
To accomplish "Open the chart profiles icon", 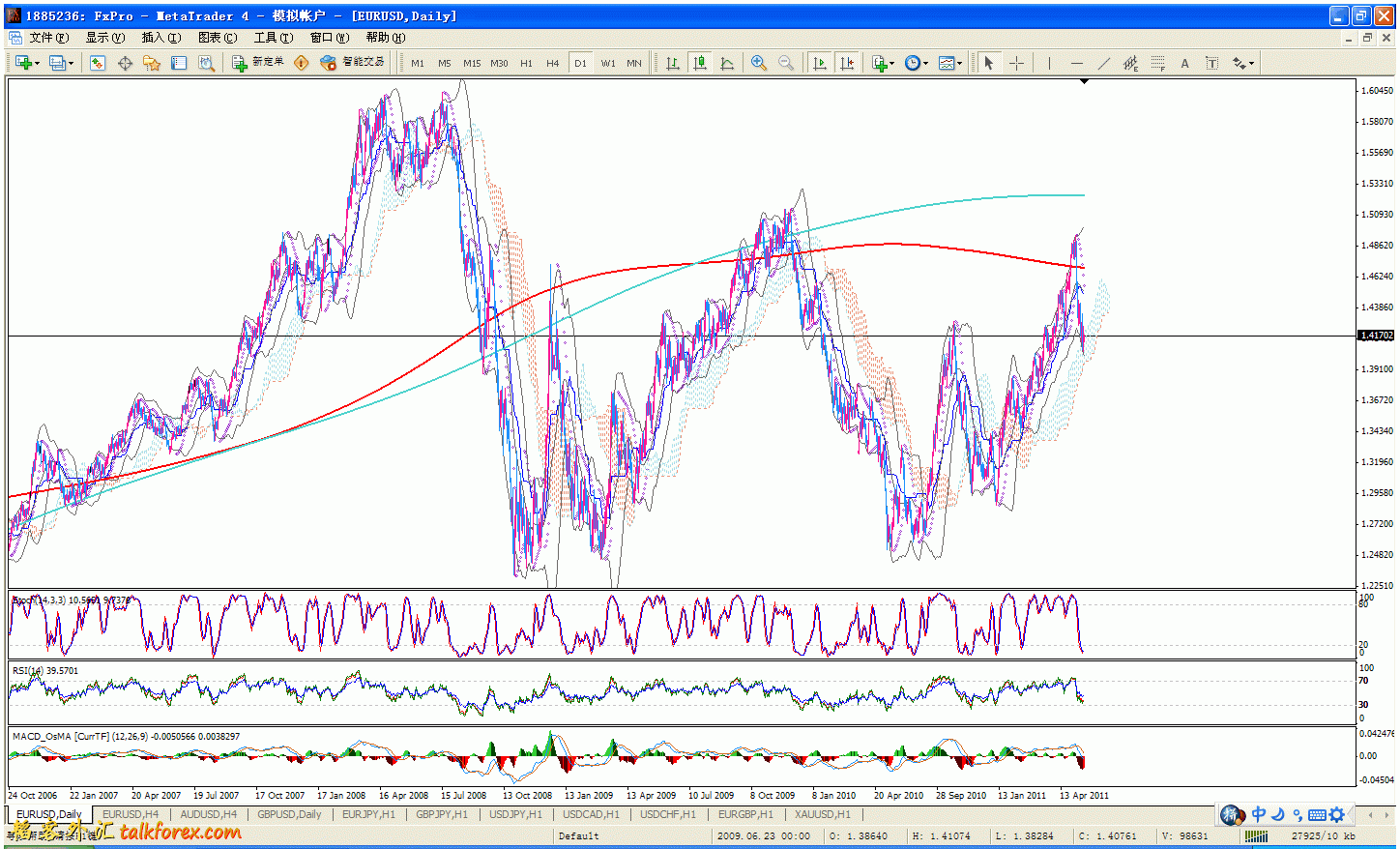I will pyautogui.click(x=57, y=63).
